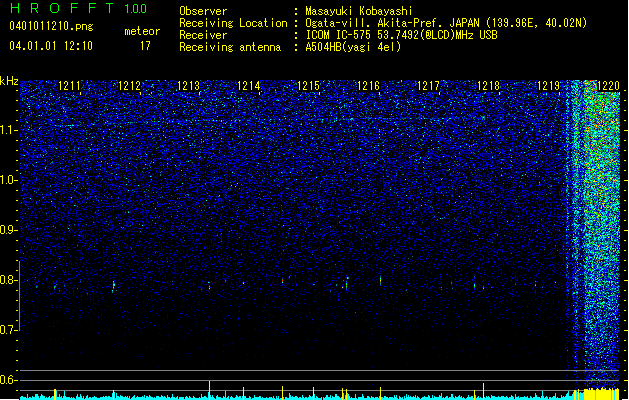629x400 pixels.
Task: Select the file name 0401011210.png
Action: 51,26
